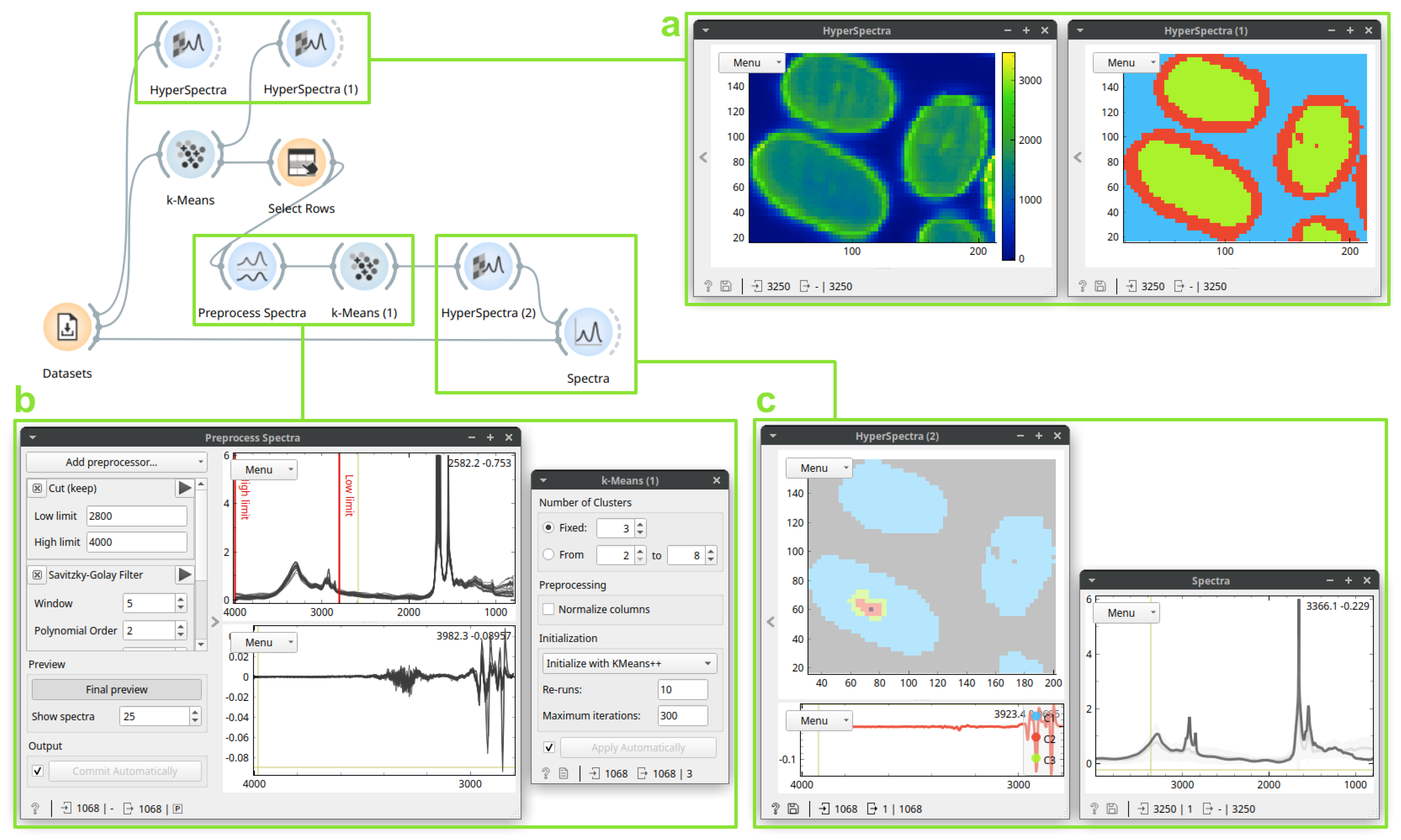Enable Normalize columns

(548, 609)
